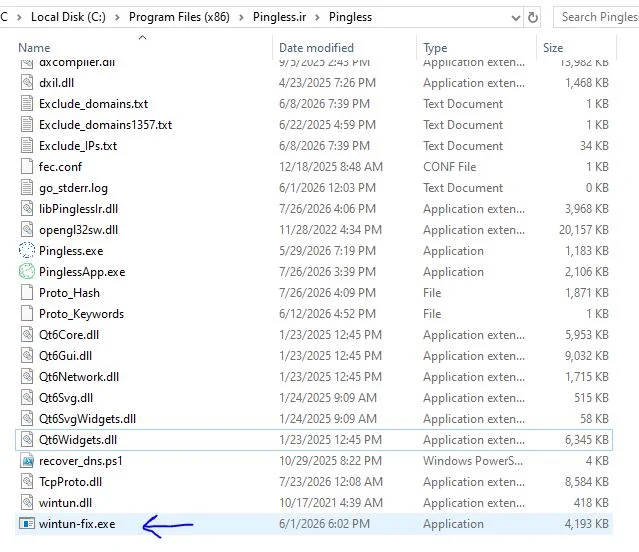Jump to Pingless.ir breadcrumb folder
The width and height of the screenshot is (639, 552).
(x=280, y=17)
